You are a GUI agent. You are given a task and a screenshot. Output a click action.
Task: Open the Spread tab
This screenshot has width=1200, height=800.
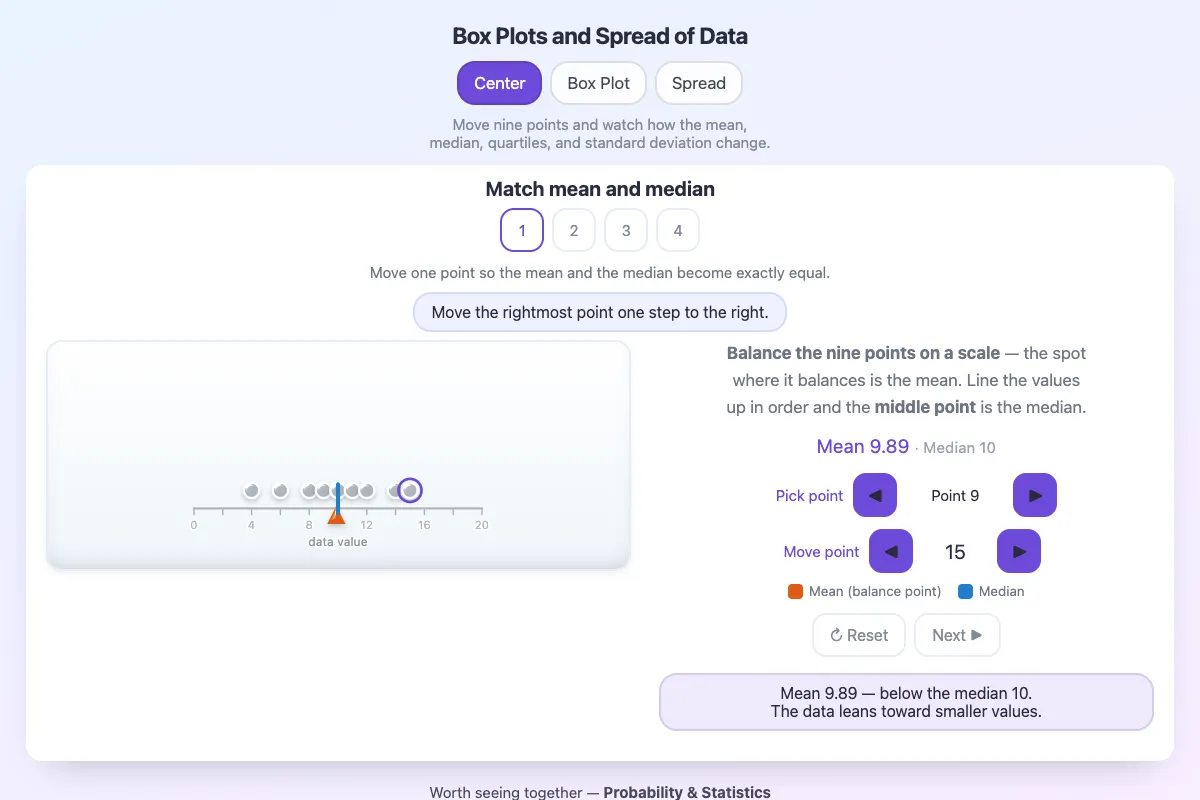tap(699, 83)
